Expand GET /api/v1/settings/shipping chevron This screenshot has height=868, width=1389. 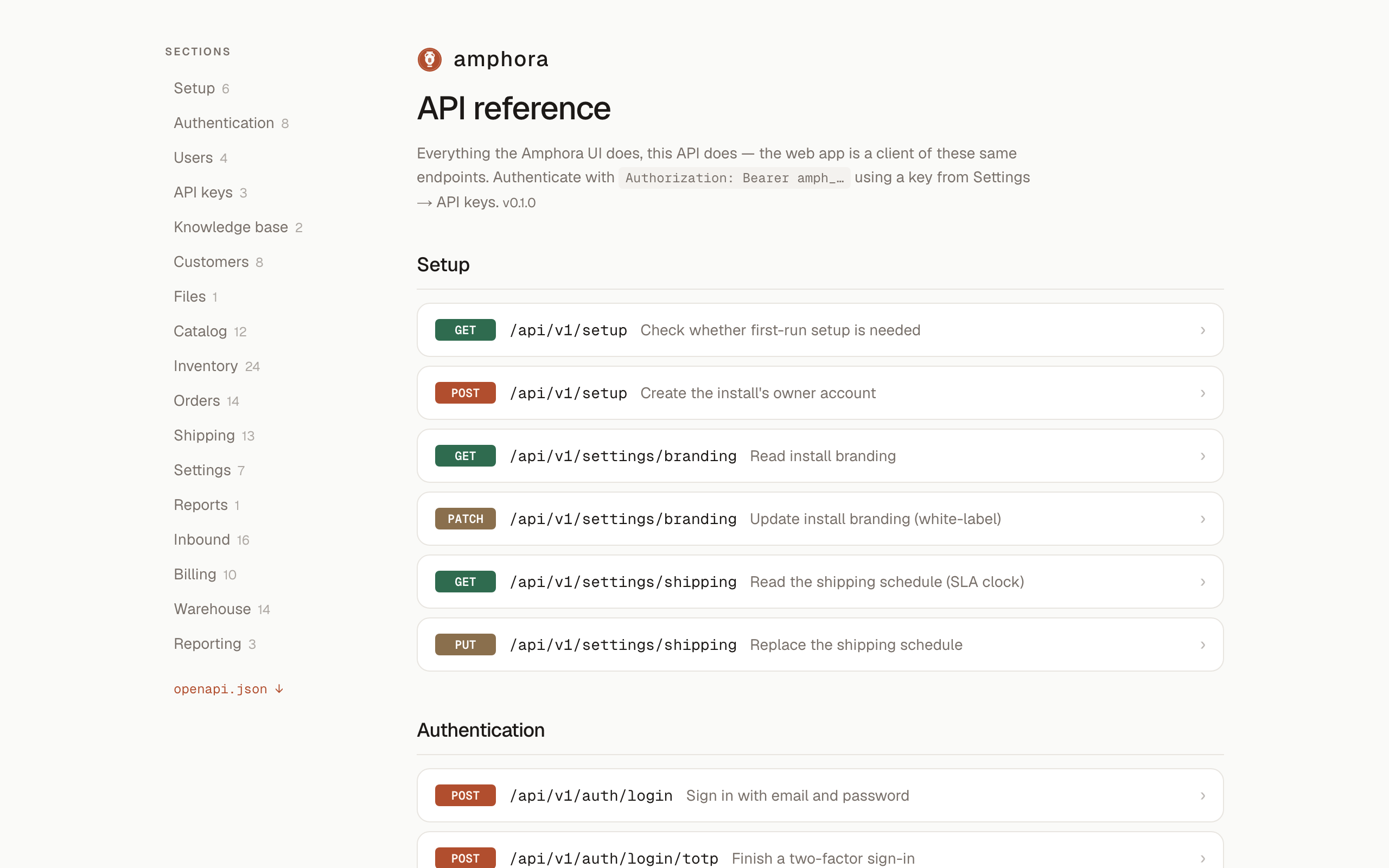pyautogui.click(x=1202, y=582)
